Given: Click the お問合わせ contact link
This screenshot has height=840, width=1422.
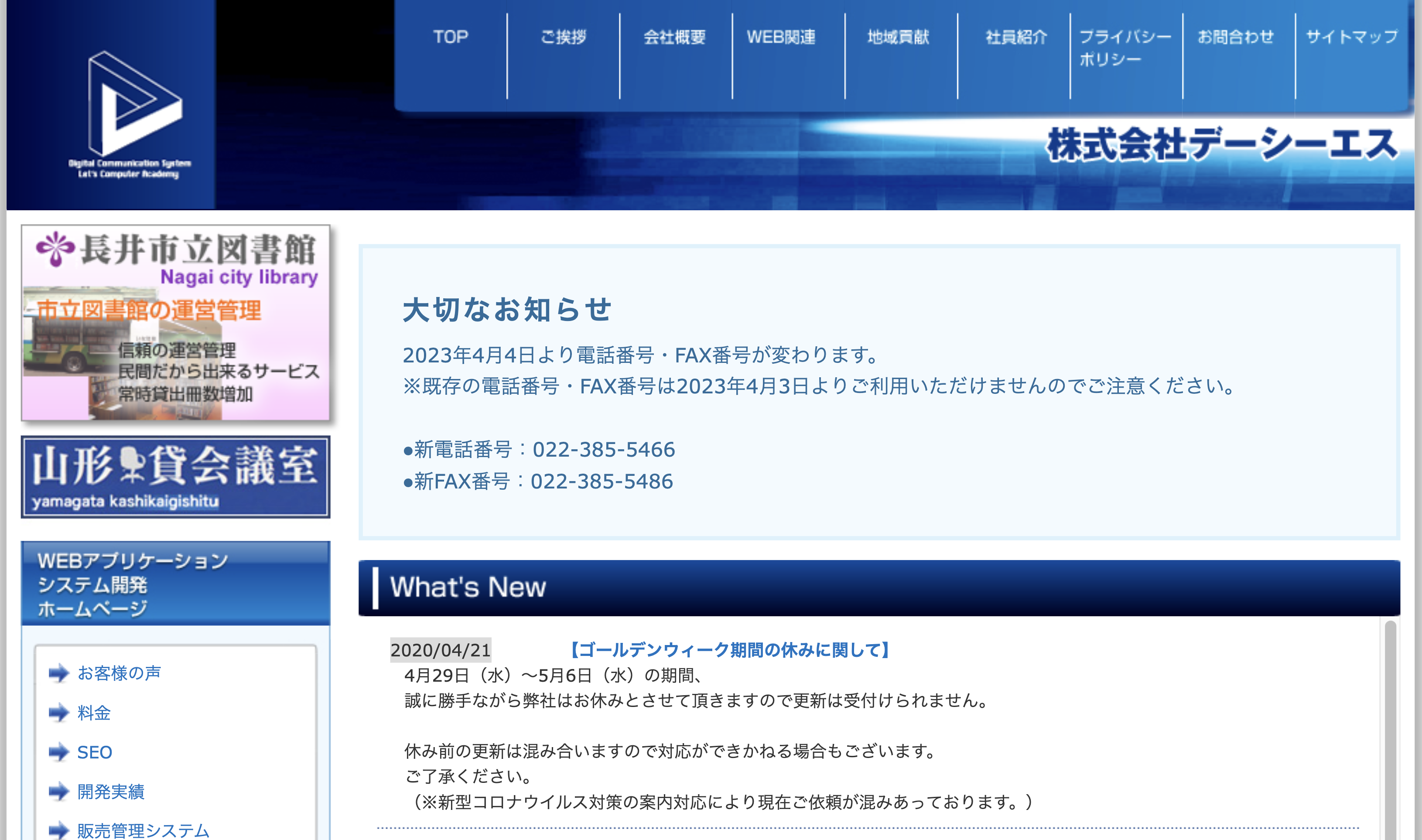Looking at the screenshot, I should coord(1236,37).
